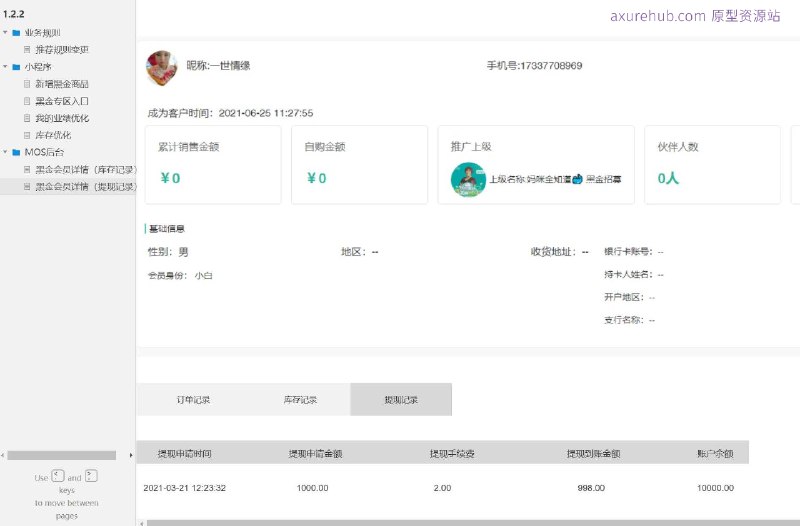Click the 昵称:一世情缘 text

218,65
